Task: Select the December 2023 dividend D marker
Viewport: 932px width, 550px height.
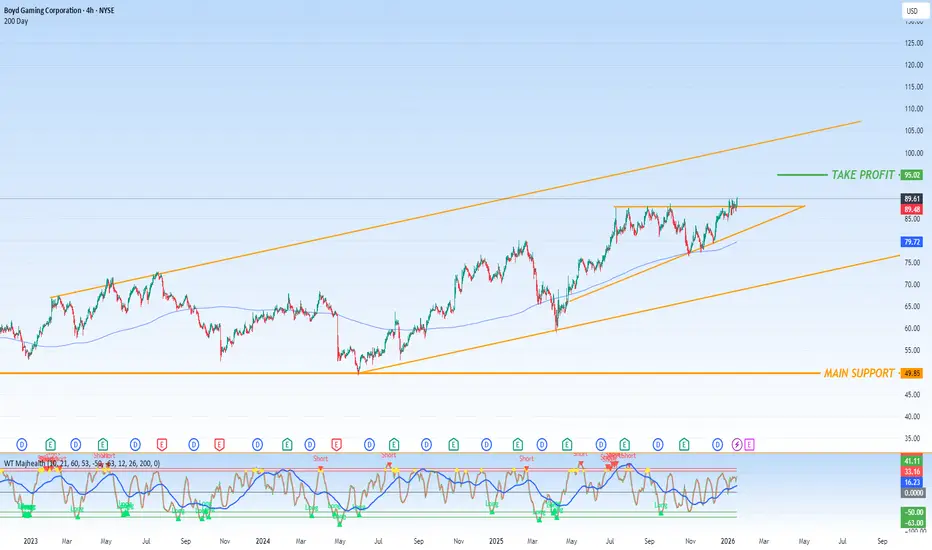Action: pyautogui.click(x=257, y=444)
